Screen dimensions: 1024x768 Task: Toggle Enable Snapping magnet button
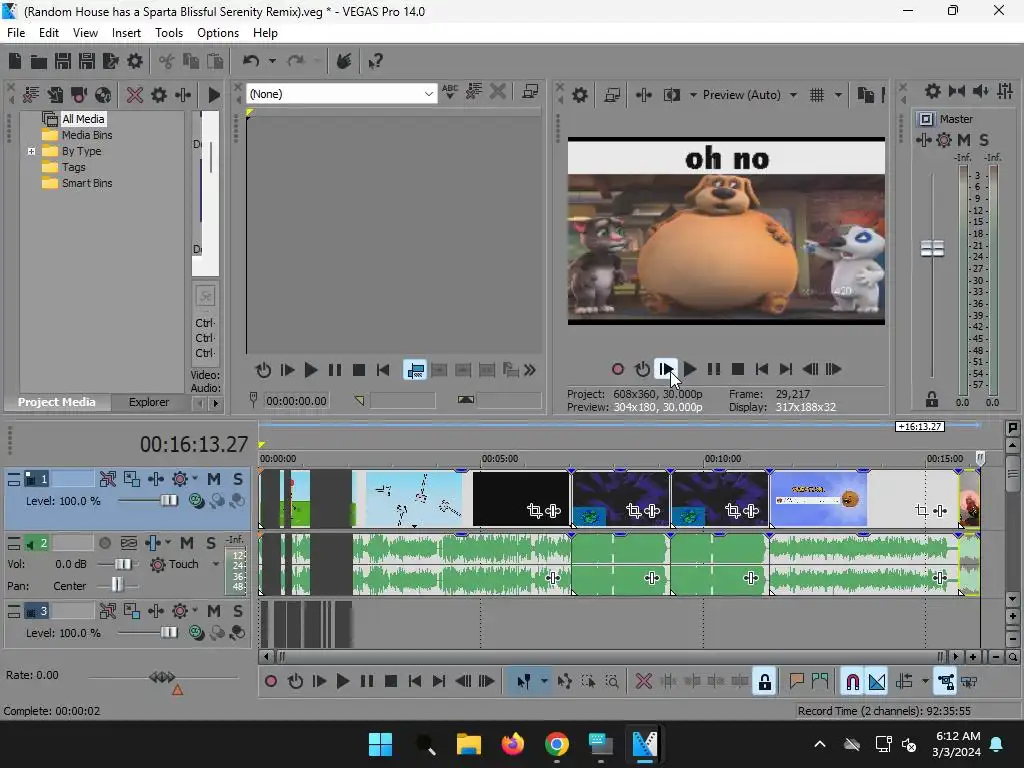852,682
